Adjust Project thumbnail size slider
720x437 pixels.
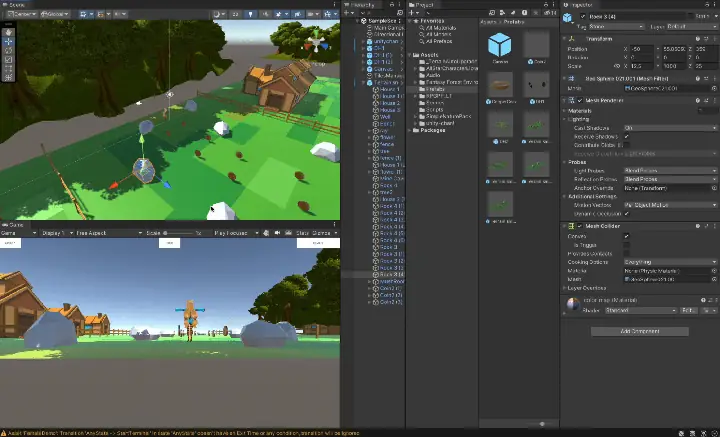[542, 424]
